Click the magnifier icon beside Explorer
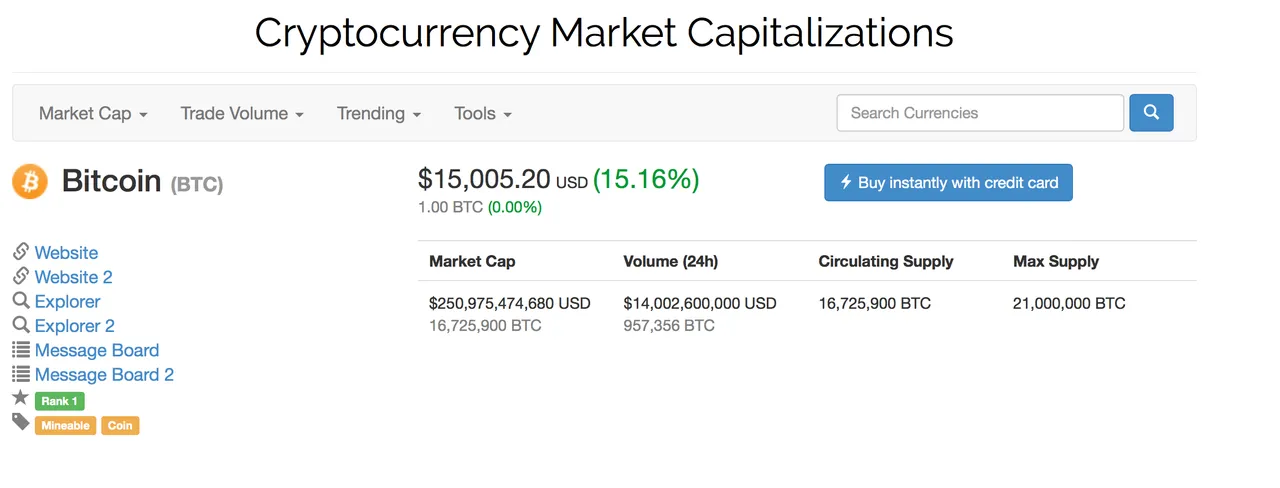 click(x=21, y=300)
